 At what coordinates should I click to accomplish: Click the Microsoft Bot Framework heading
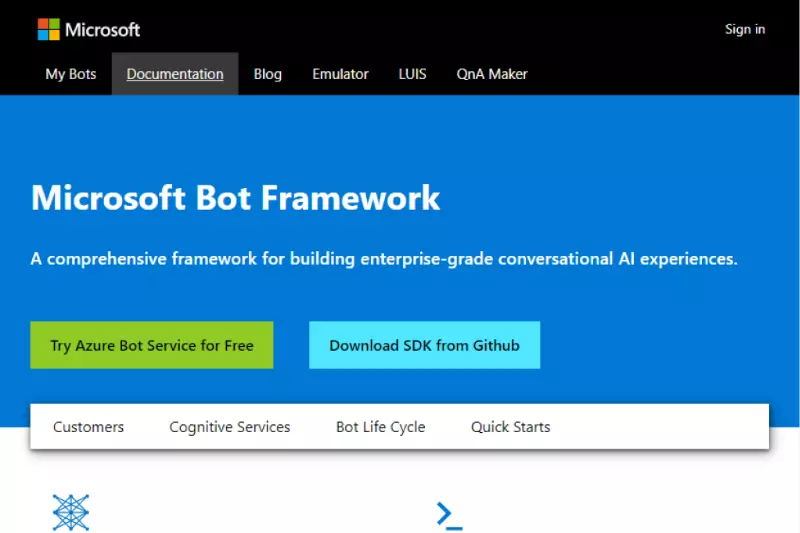point(236,198)
